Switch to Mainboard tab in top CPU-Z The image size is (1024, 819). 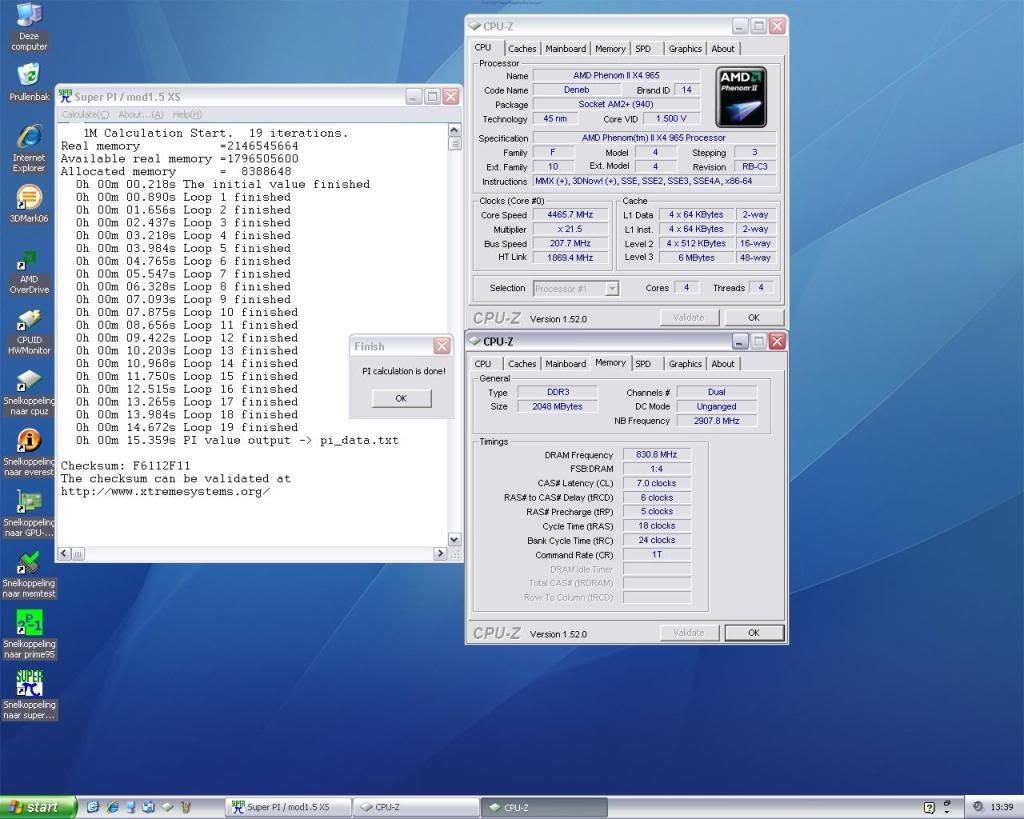566,48
